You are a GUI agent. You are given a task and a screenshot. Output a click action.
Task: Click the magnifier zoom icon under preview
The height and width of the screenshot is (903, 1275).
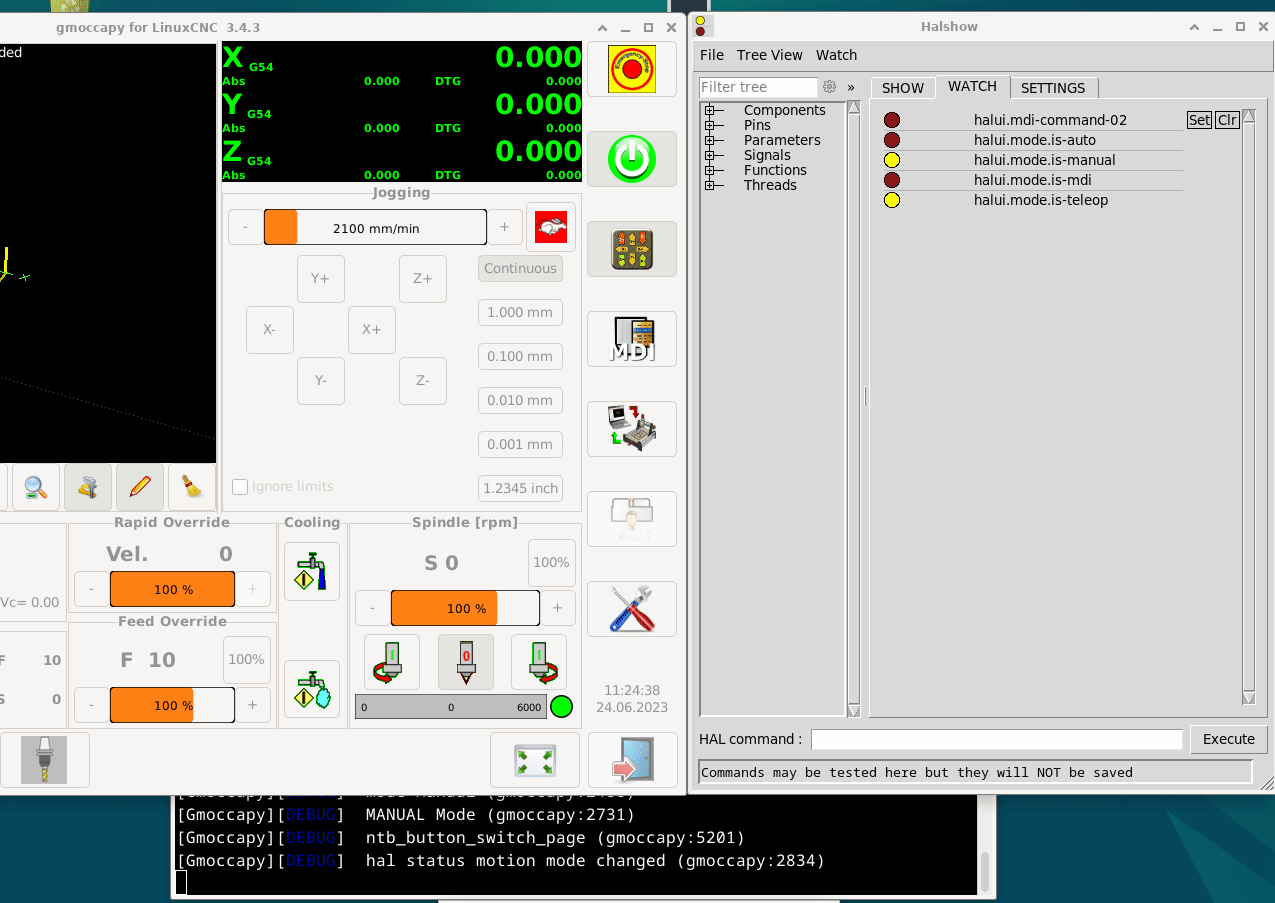tap(35, 487)
